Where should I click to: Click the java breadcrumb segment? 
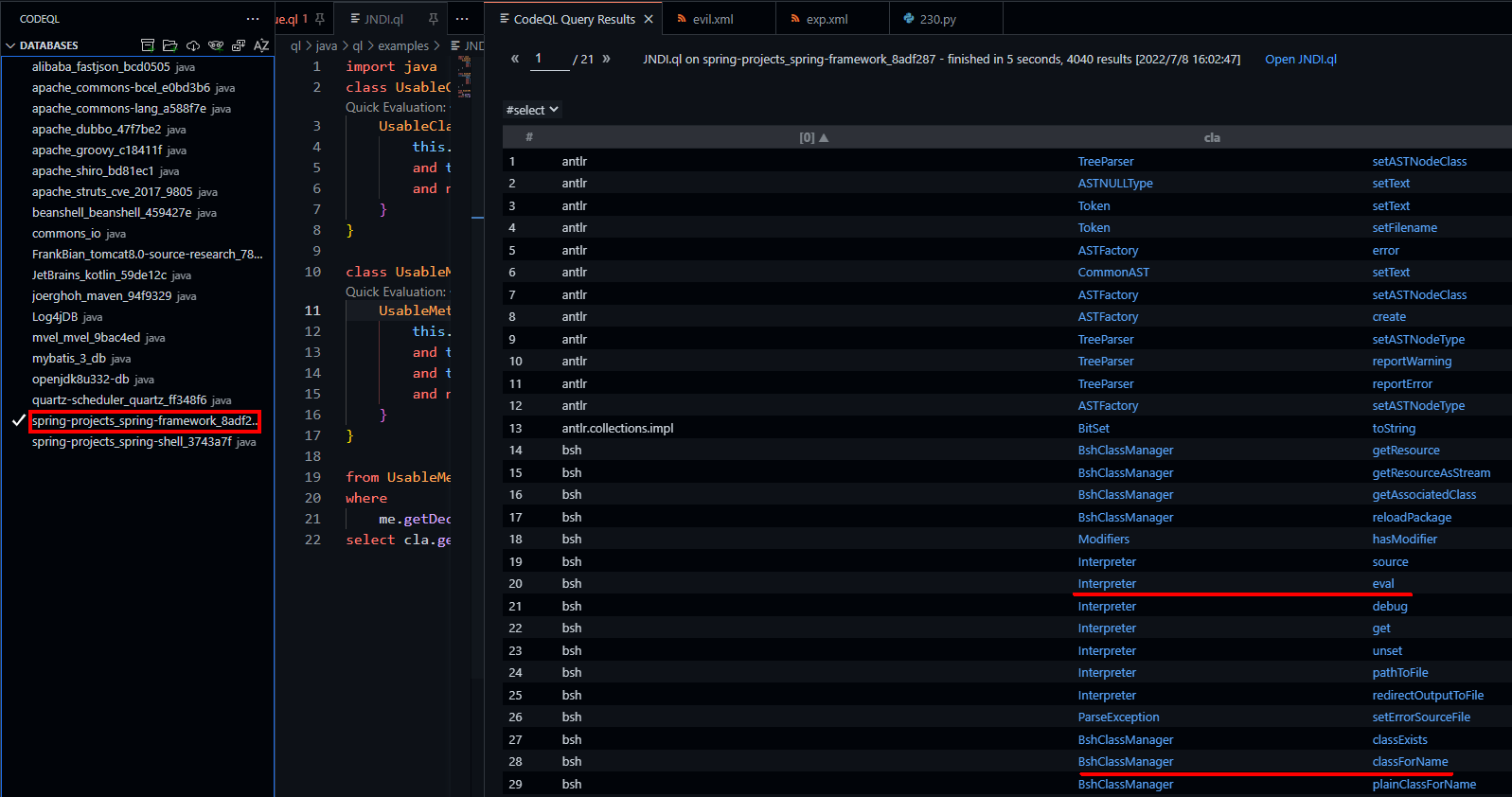click(326, 45)
